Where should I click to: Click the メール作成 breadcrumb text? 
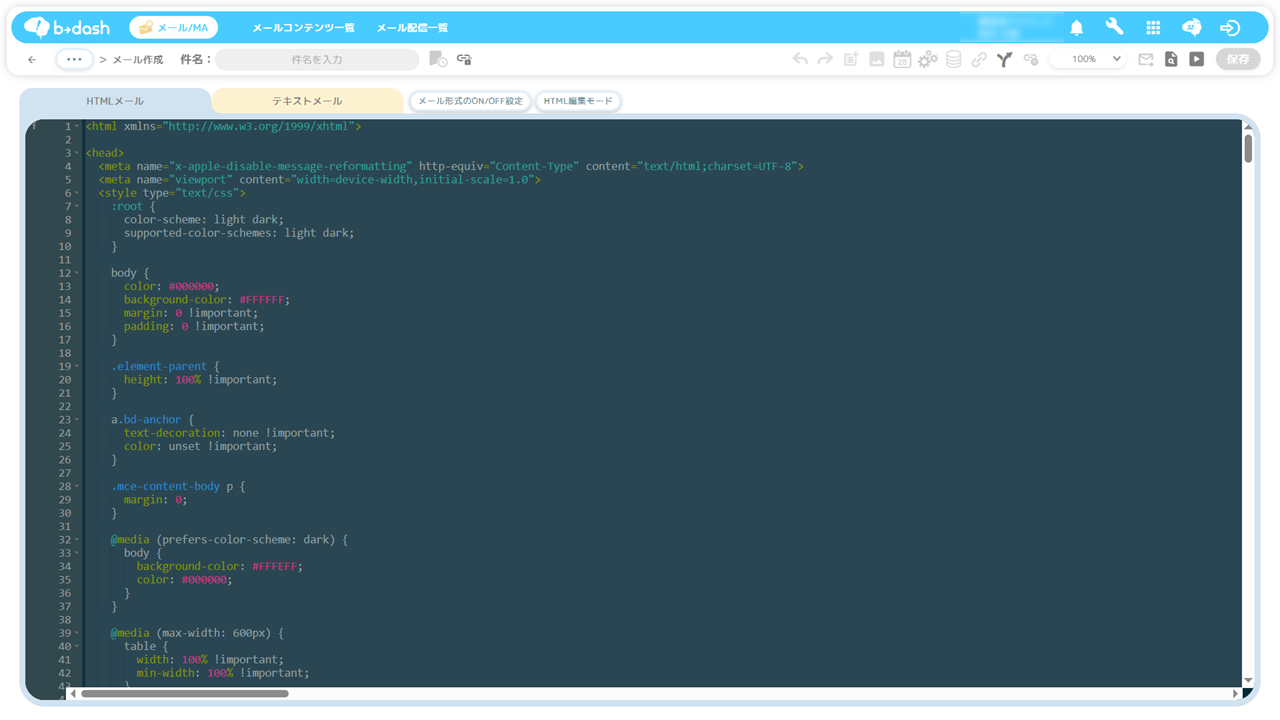(137, 60)
